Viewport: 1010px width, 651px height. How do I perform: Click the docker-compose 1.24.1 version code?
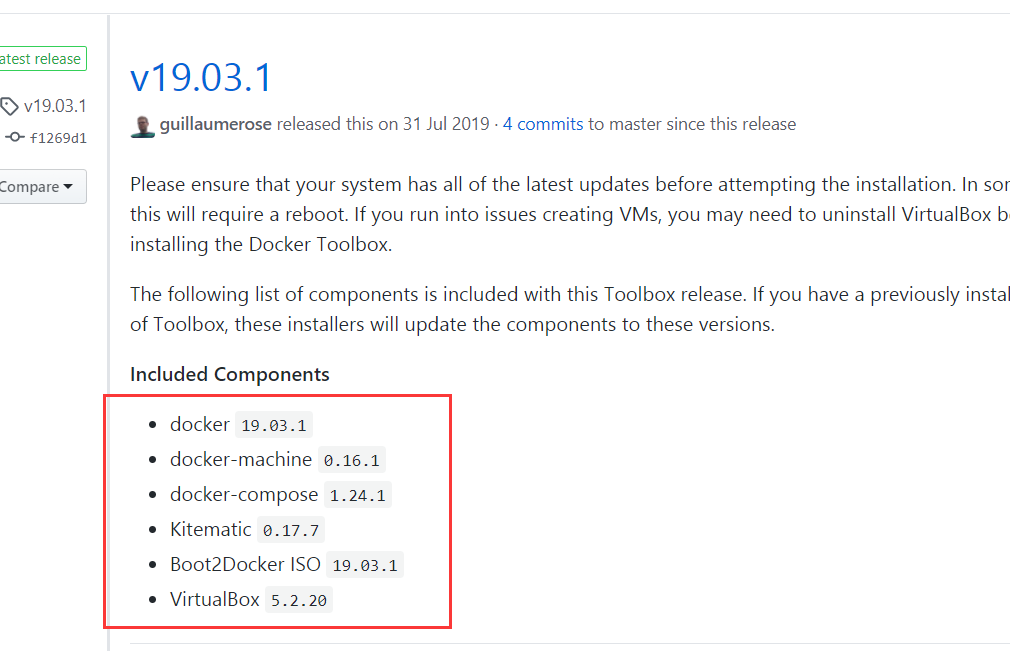357,495
